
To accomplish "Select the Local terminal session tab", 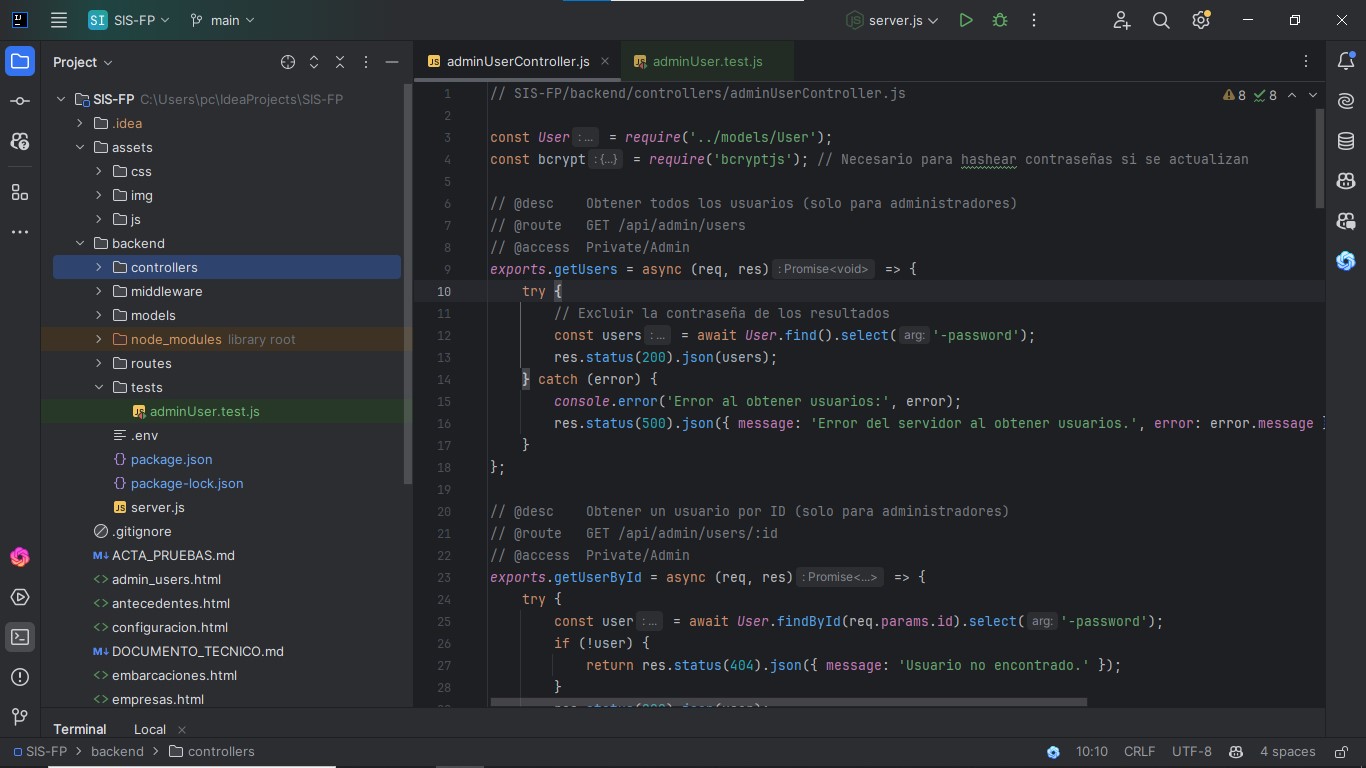I will click(150, 729).
